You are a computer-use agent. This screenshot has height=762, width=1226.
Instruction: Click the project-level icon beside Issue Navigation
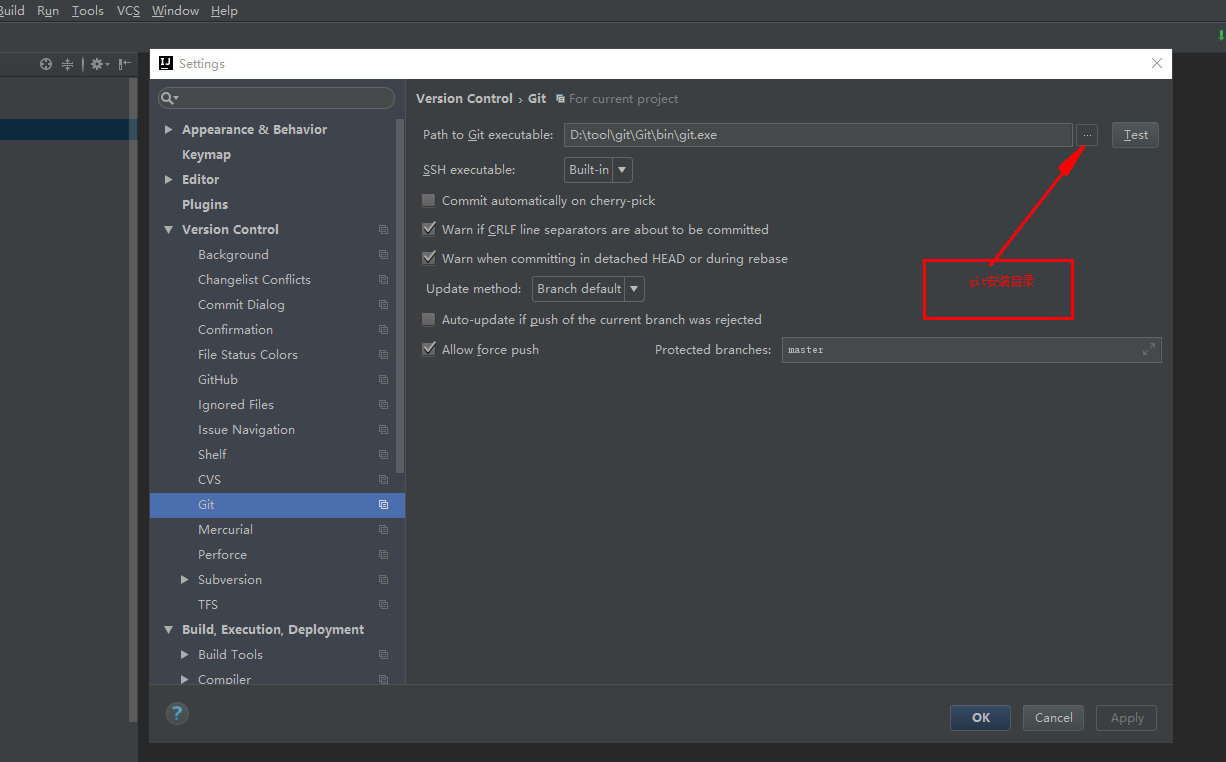click(383, 430)
